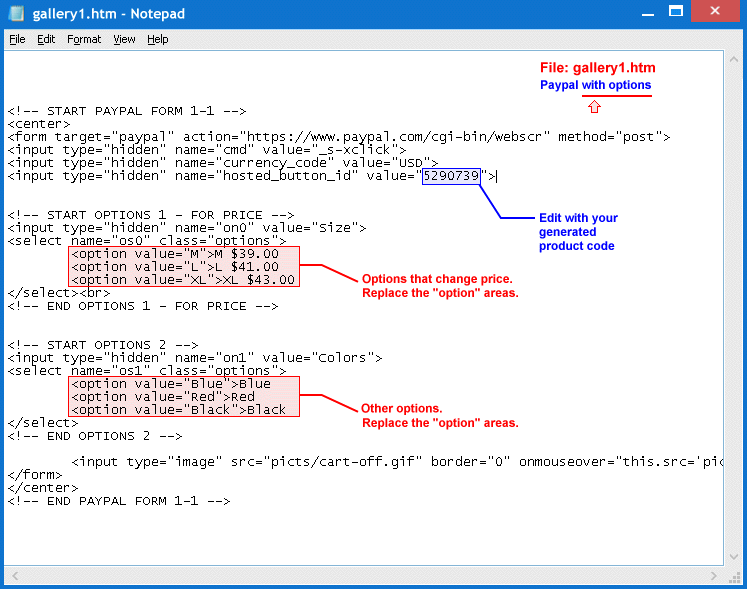Open the View menu
The width and height of the screenshot is (747, 589).
coord(124,40)
